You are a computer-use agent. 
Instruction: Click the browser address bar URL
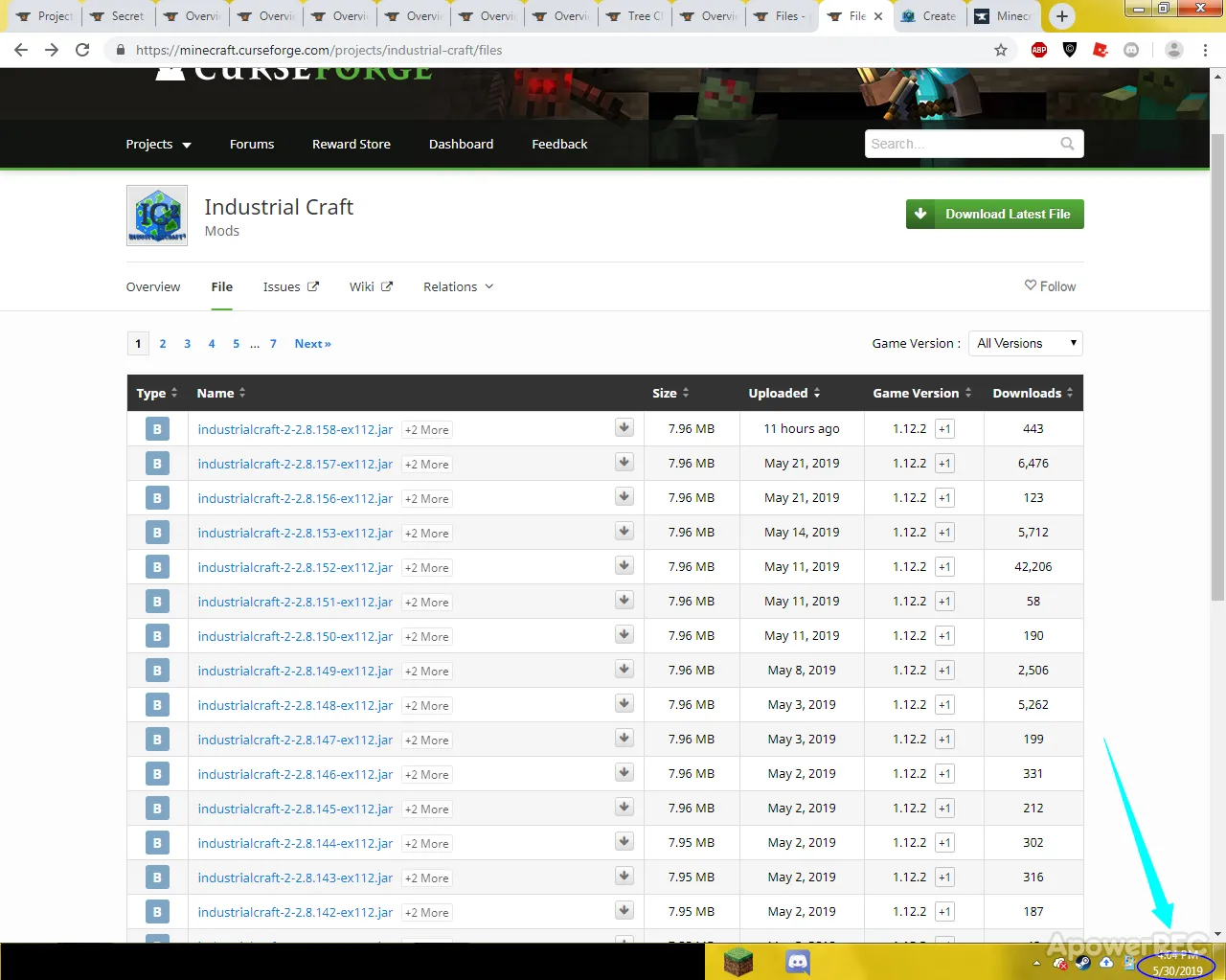(319, 50)
